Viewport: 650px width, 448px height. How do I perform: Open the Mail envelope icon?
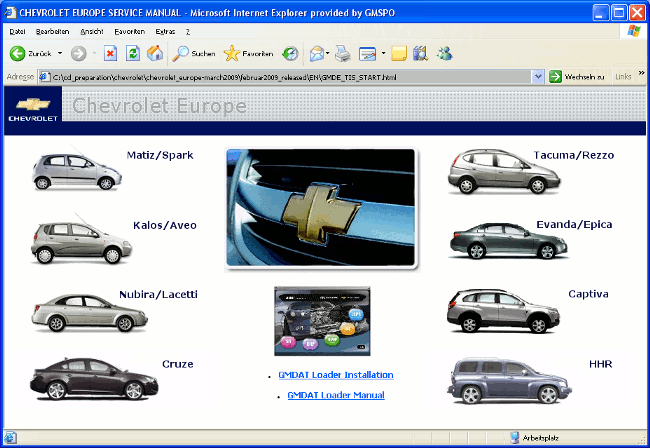[x=316, y=53]
